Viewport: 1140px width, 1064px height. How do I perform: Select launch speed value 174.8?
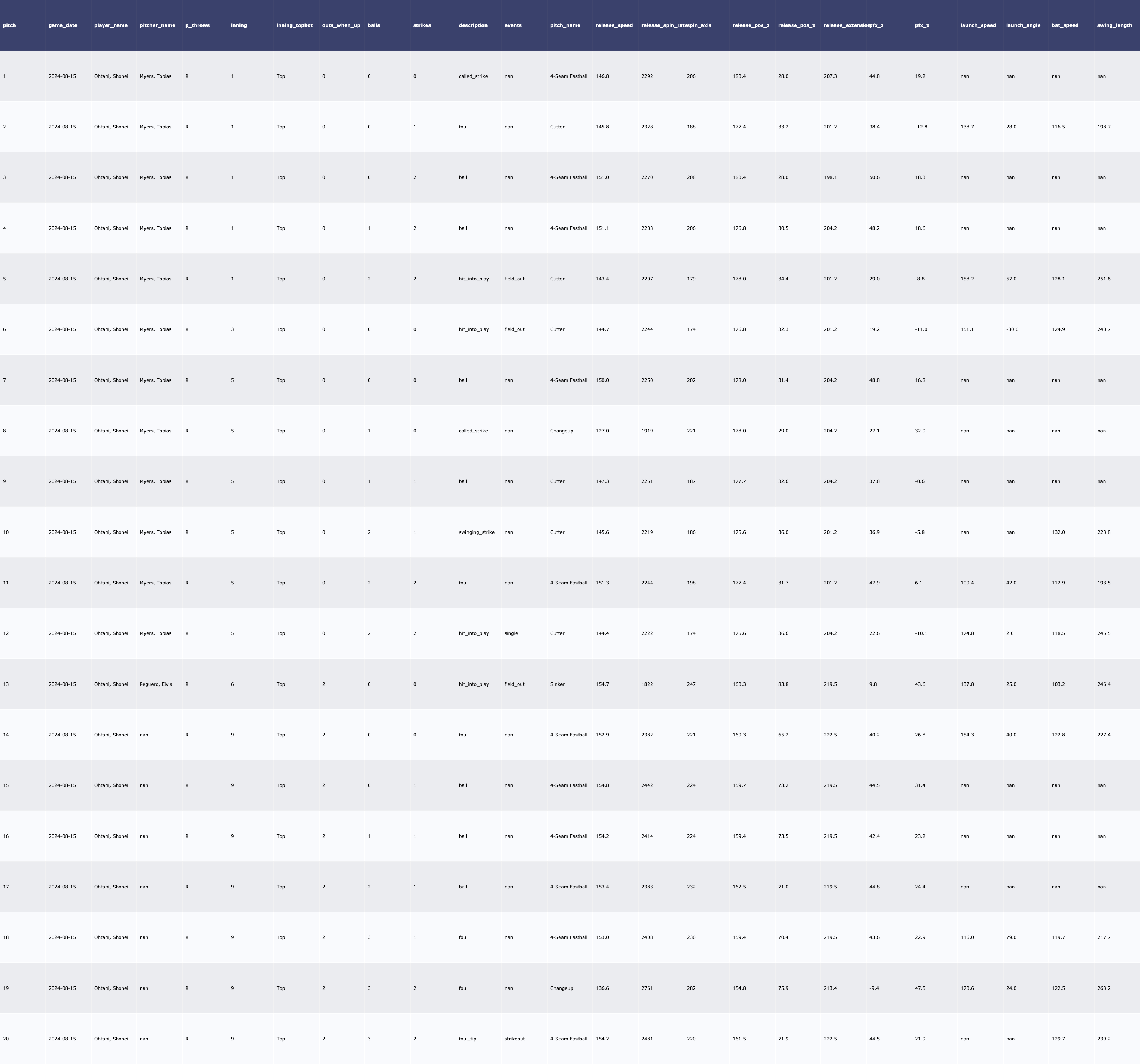[967, 633]
